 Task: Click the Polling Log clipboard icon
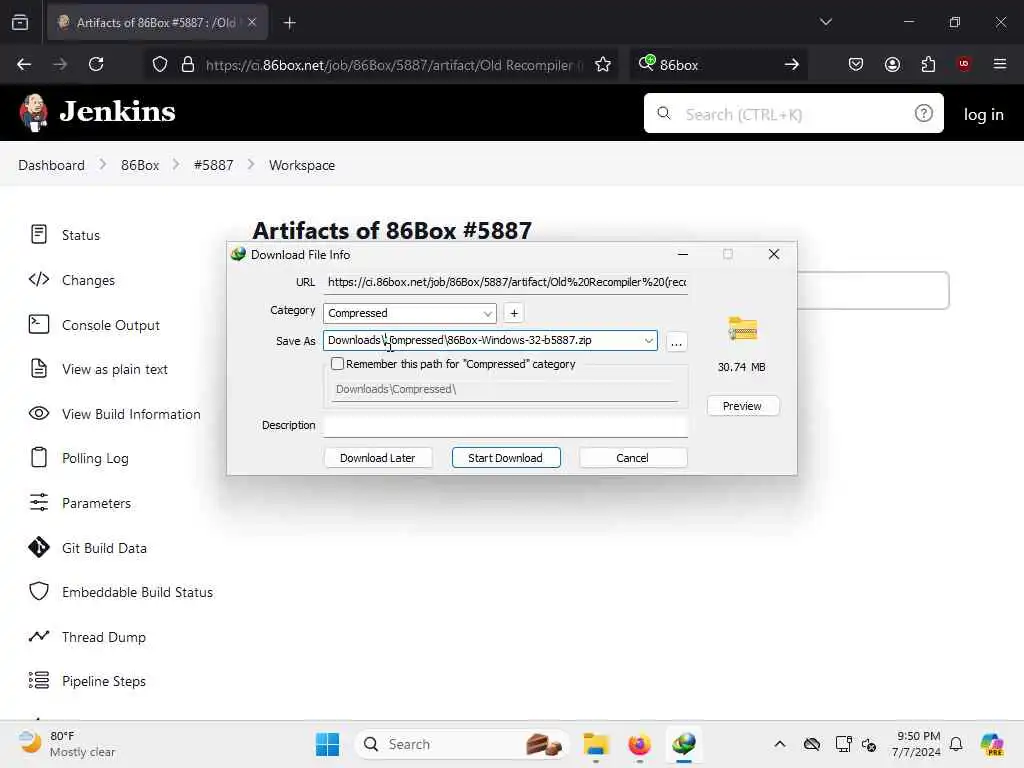coord(39,457)
